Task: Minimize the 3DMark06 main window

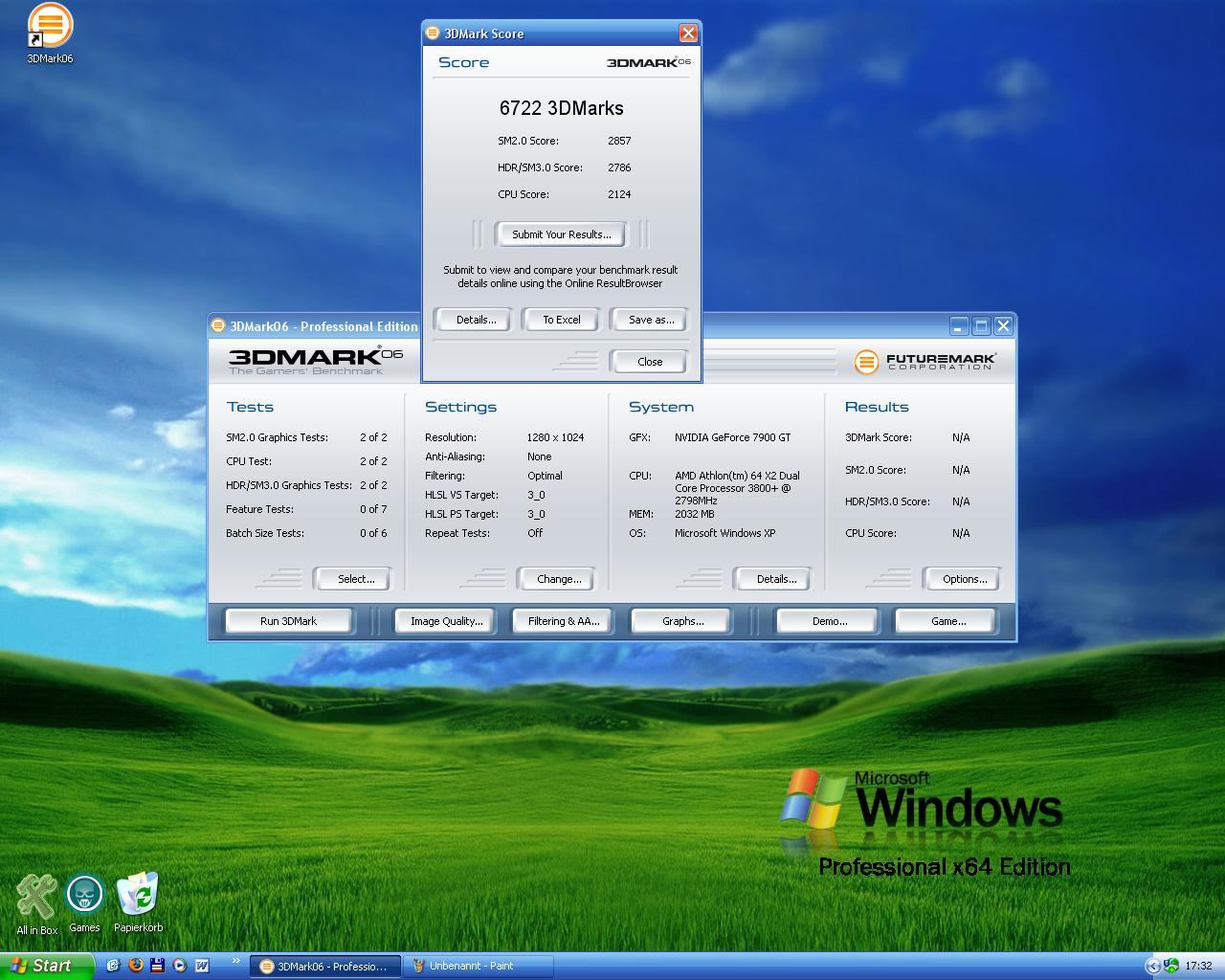Action: coord(959,326)
